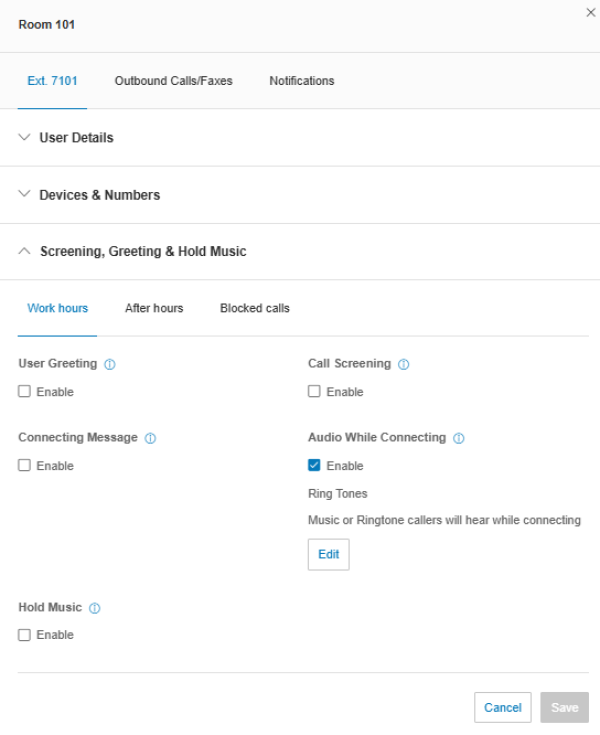Close the Room 101 dialog

pos(589,12)
